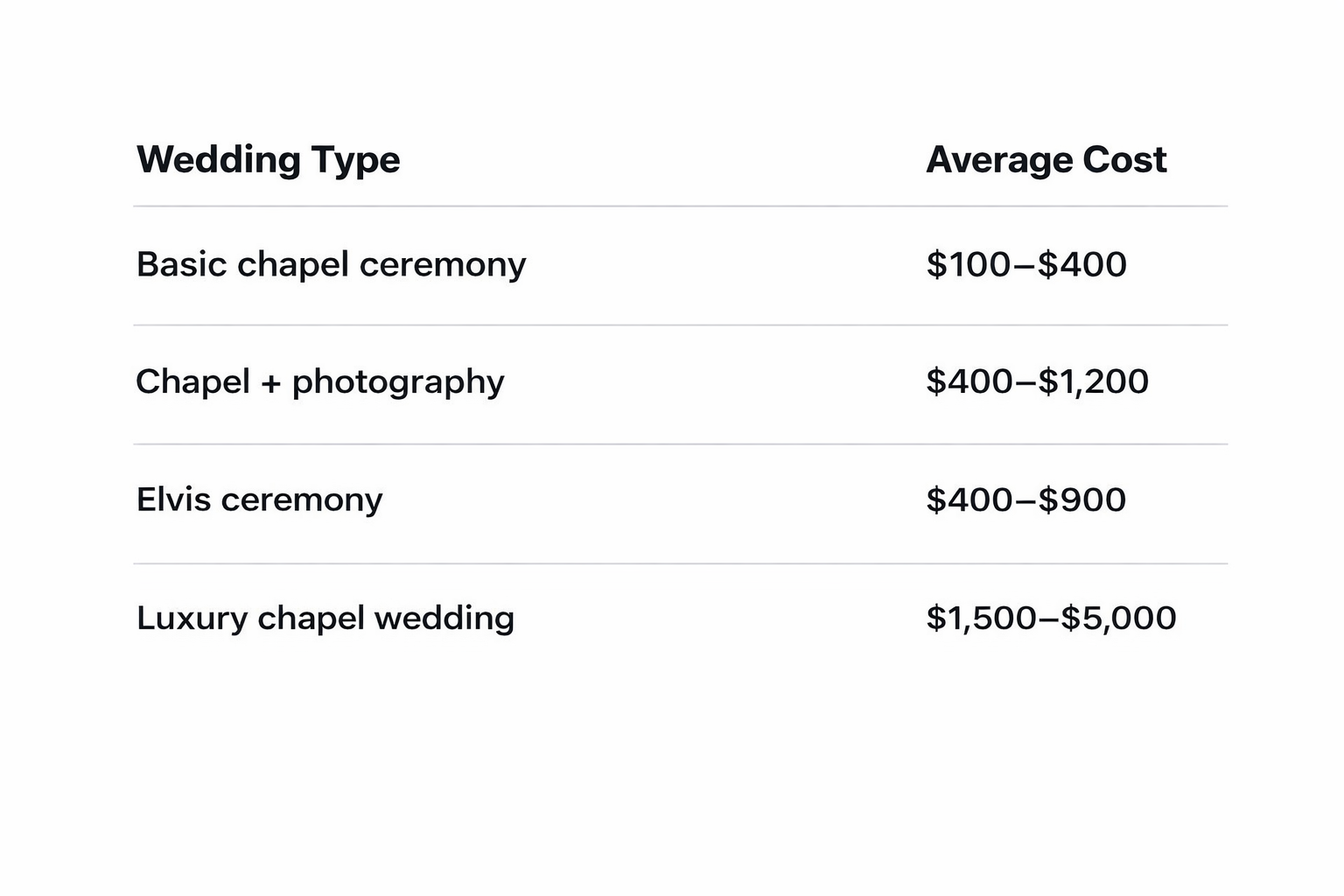Select the $100–$400 cost cell
Image resolution: width=1344 pixels, height=896 pixels.
tap(1025, 264)
